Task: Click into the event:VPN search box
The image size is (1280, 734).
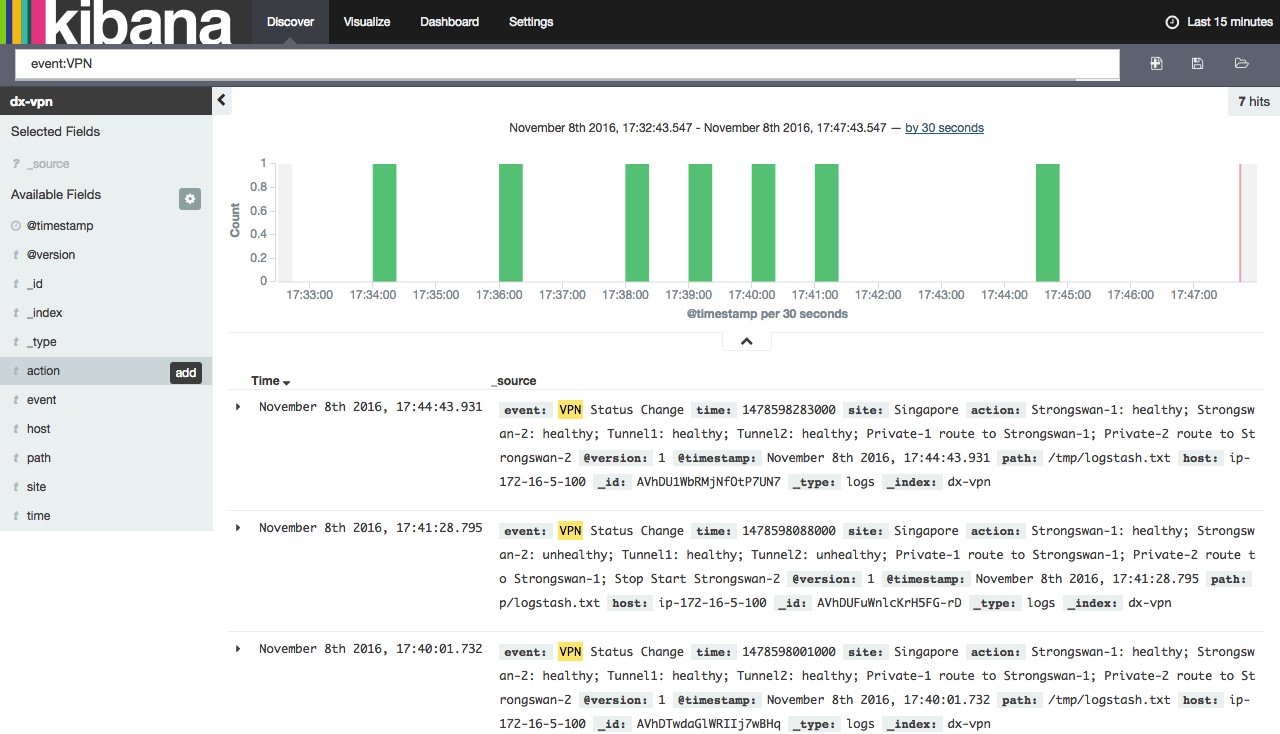Action: 566,64
